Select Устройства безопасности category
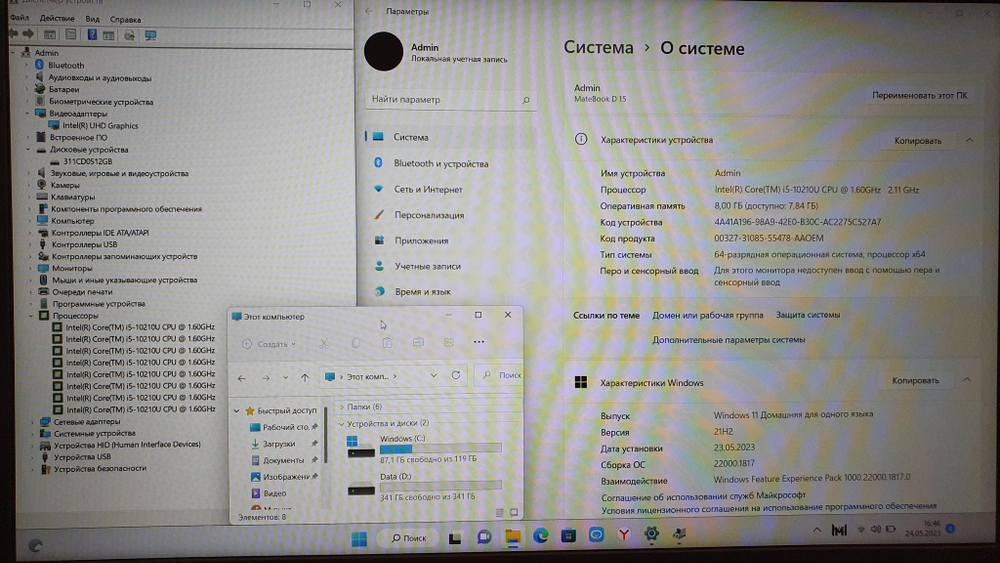1000x563 pixels. point(100,468)
